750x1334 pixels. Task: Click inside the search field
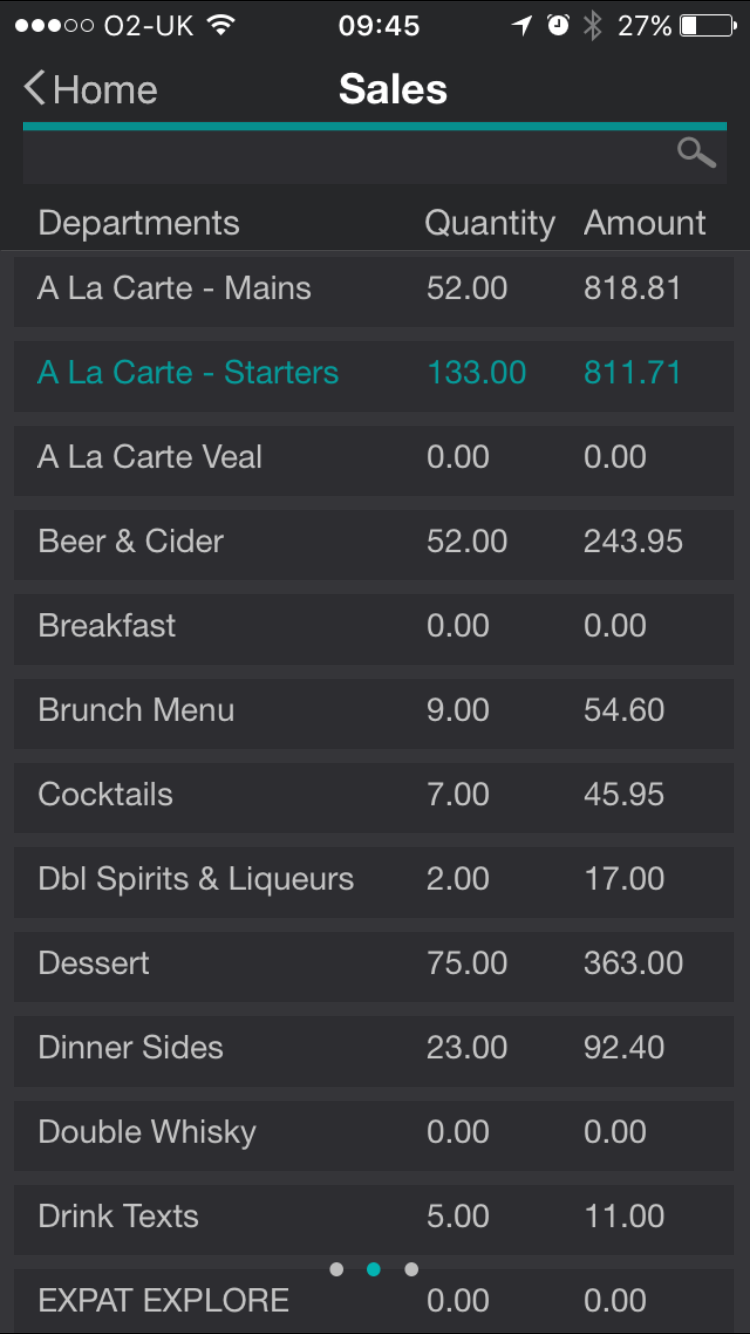340,155
